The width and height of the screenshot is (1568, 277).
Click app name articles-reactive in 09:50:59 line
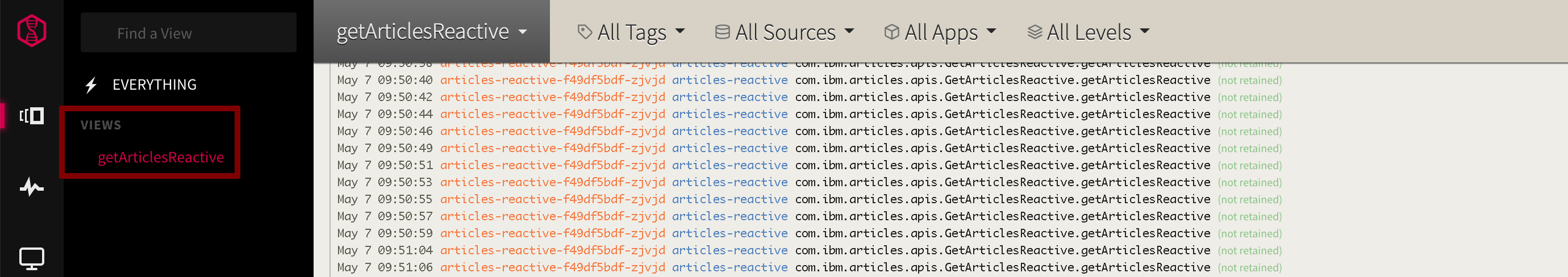729,234
